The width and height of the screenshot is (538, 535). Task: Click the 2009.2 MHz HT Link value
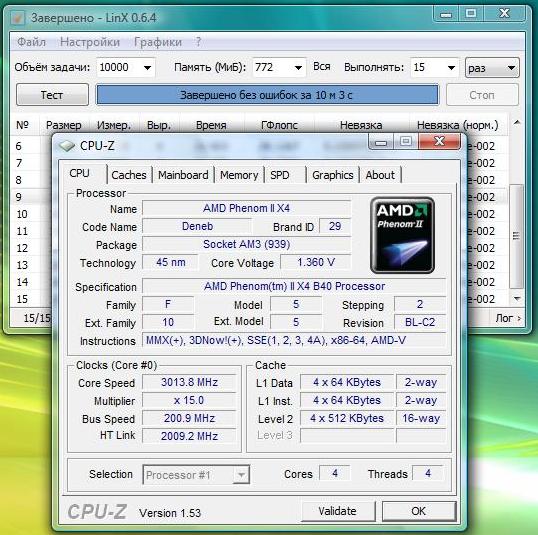pyautogui.click(x=189, y=436)
